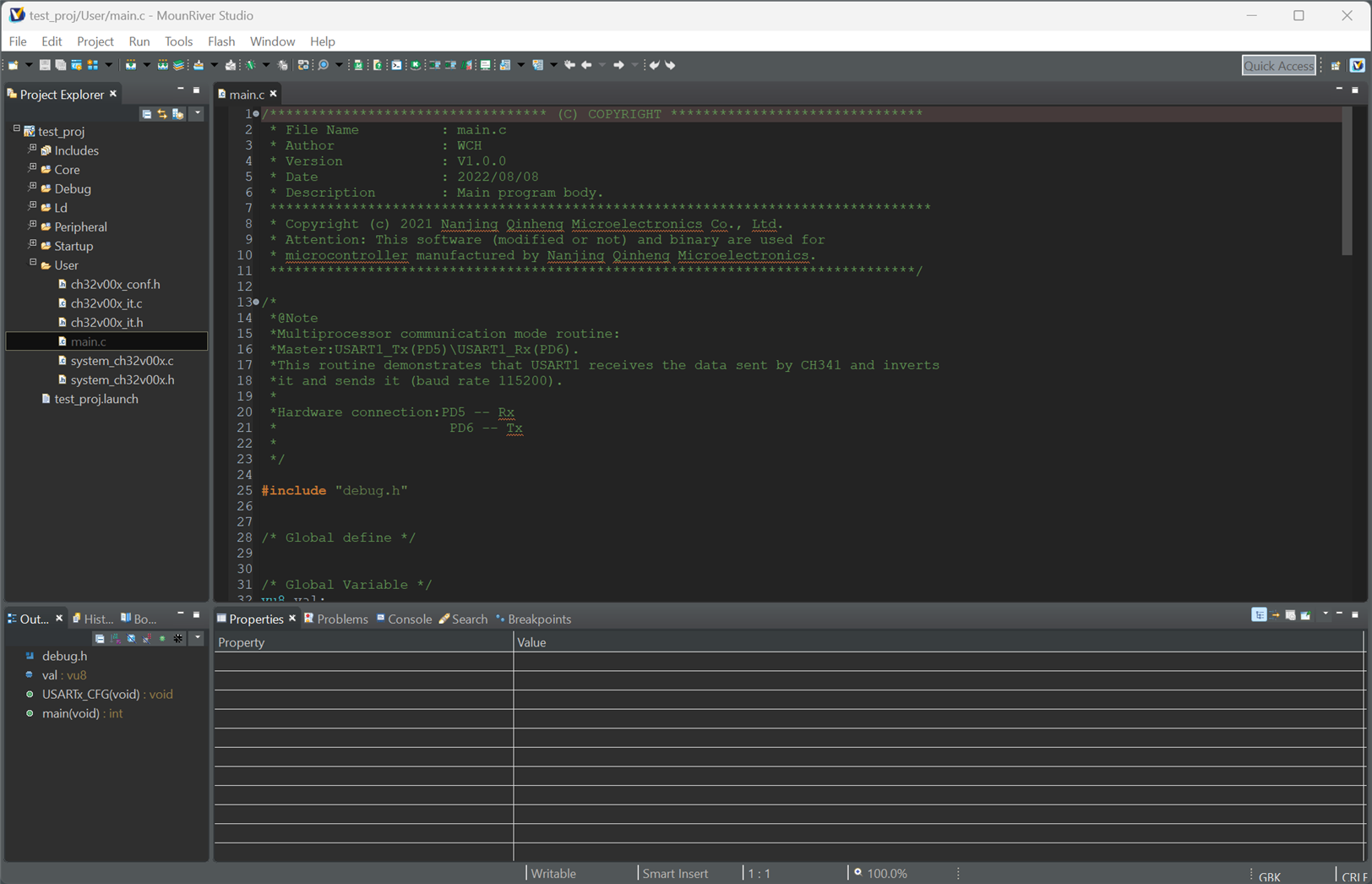Collapse the test_proj project node
Viewport: 1372px width, 884px height.
(x=16, y=129)
